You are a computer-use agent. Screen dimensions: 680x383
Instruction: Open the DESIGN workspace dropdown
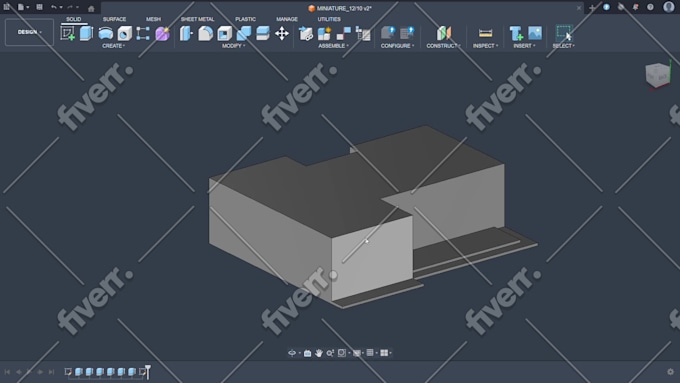(29, 32)
